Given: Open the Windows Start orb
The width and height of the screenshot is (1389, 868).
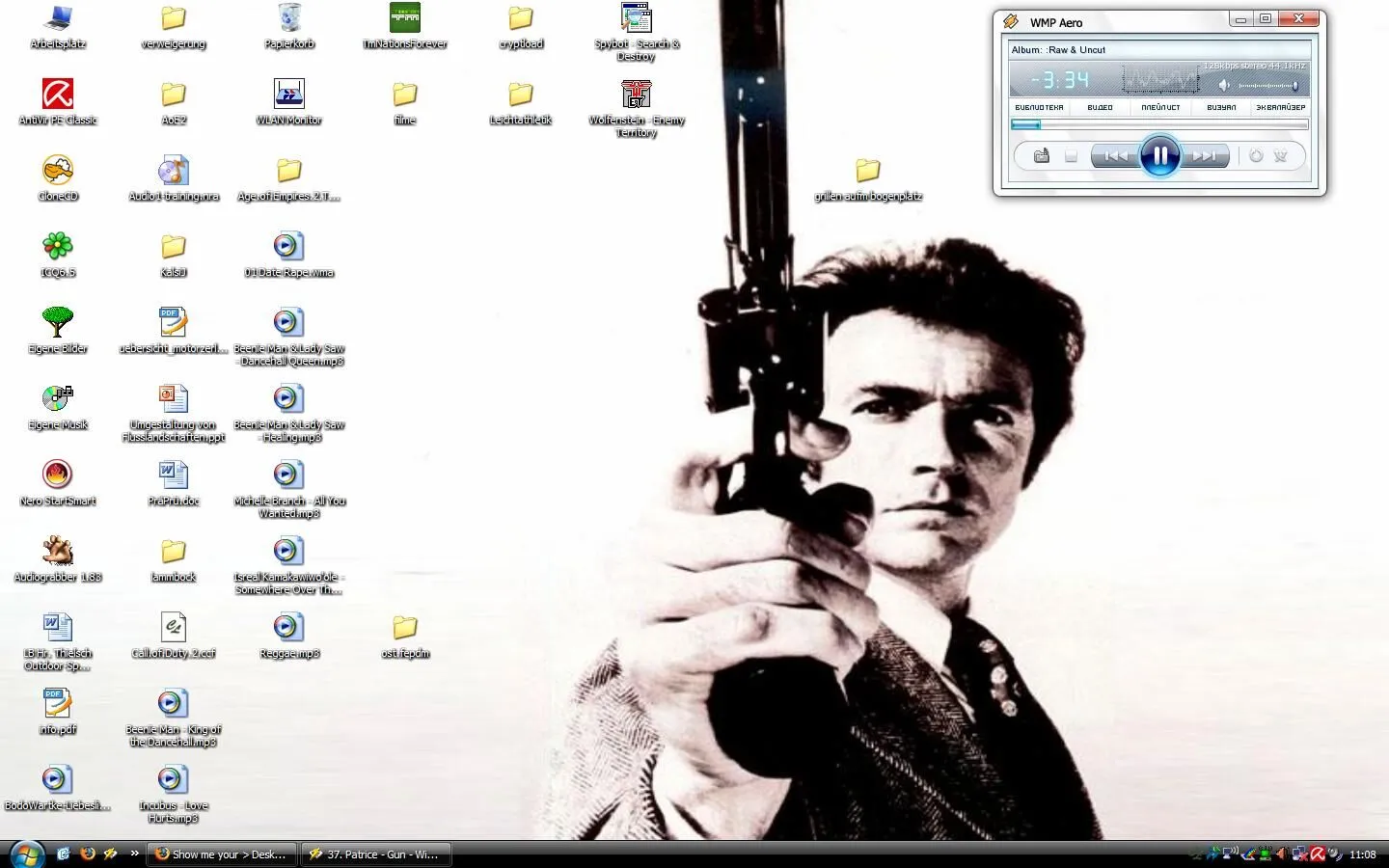Looking at the screenshot, I should [x=26, y=854].
